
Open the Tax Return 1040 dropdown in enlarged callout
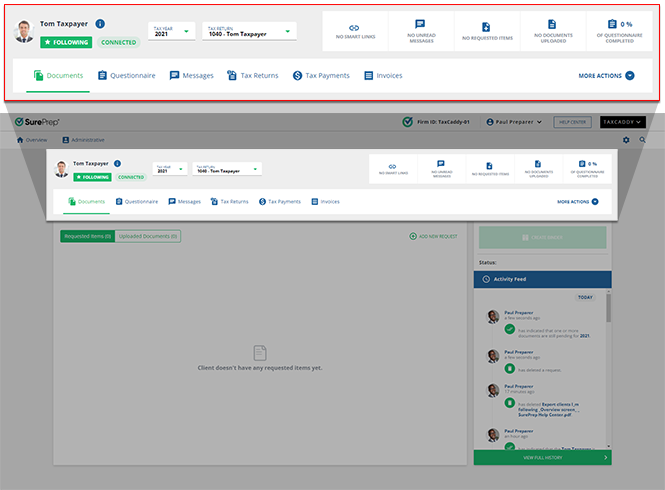coord(249,31)
